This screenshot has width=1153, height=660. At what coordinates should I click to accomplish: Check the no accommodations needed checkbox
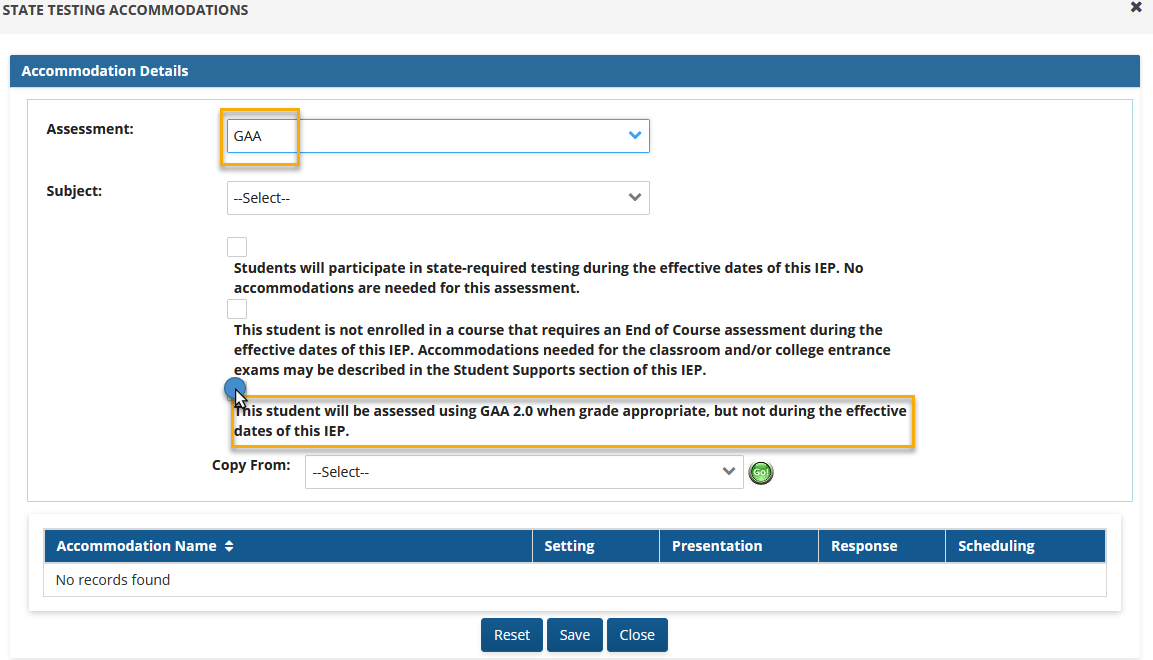(x=237, y=247)
